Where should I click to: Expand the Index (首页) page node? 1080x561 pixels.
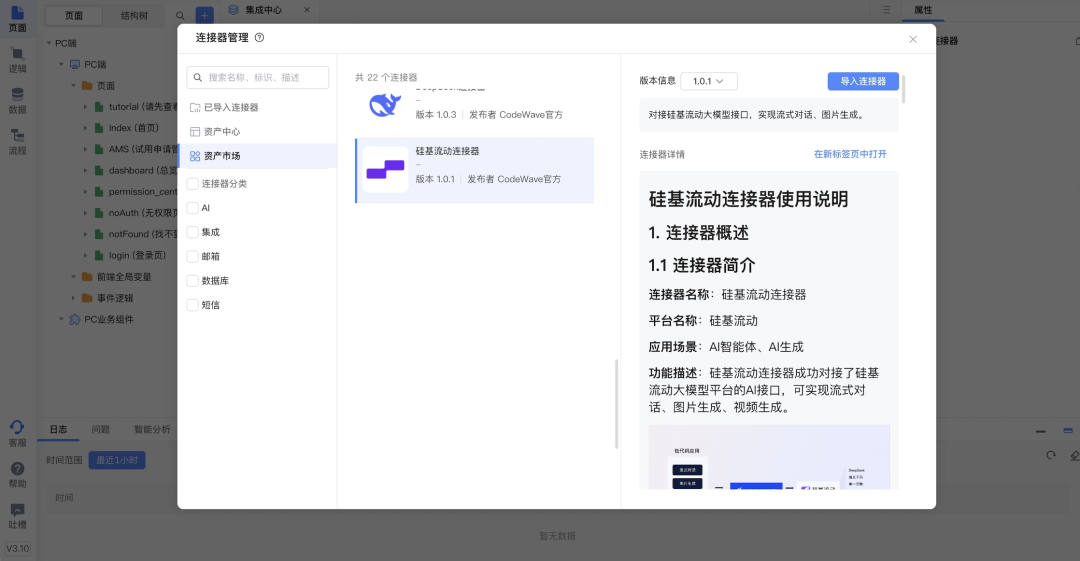pyautogui.click(x=85, y=128)
